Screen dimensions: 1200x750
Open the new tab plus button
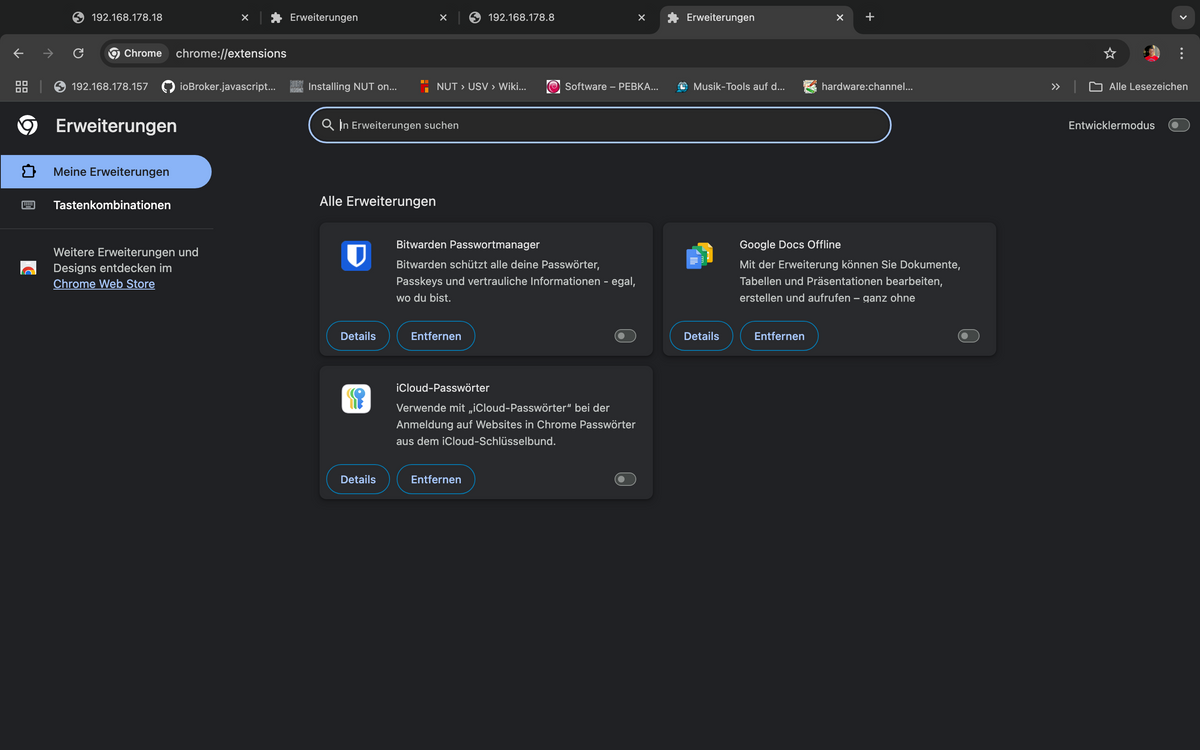(x=869, y=17)
